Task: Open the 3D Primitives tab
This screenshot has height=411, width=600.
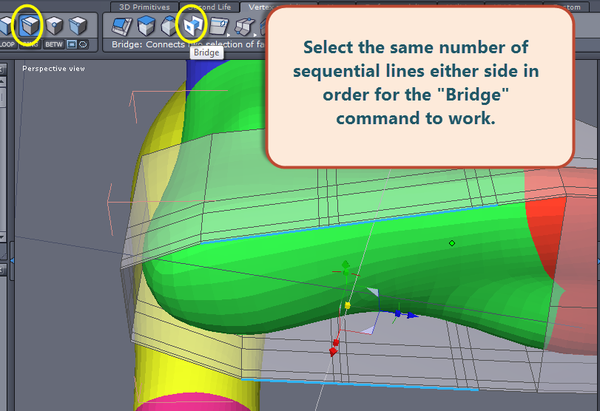Action: 144,7
